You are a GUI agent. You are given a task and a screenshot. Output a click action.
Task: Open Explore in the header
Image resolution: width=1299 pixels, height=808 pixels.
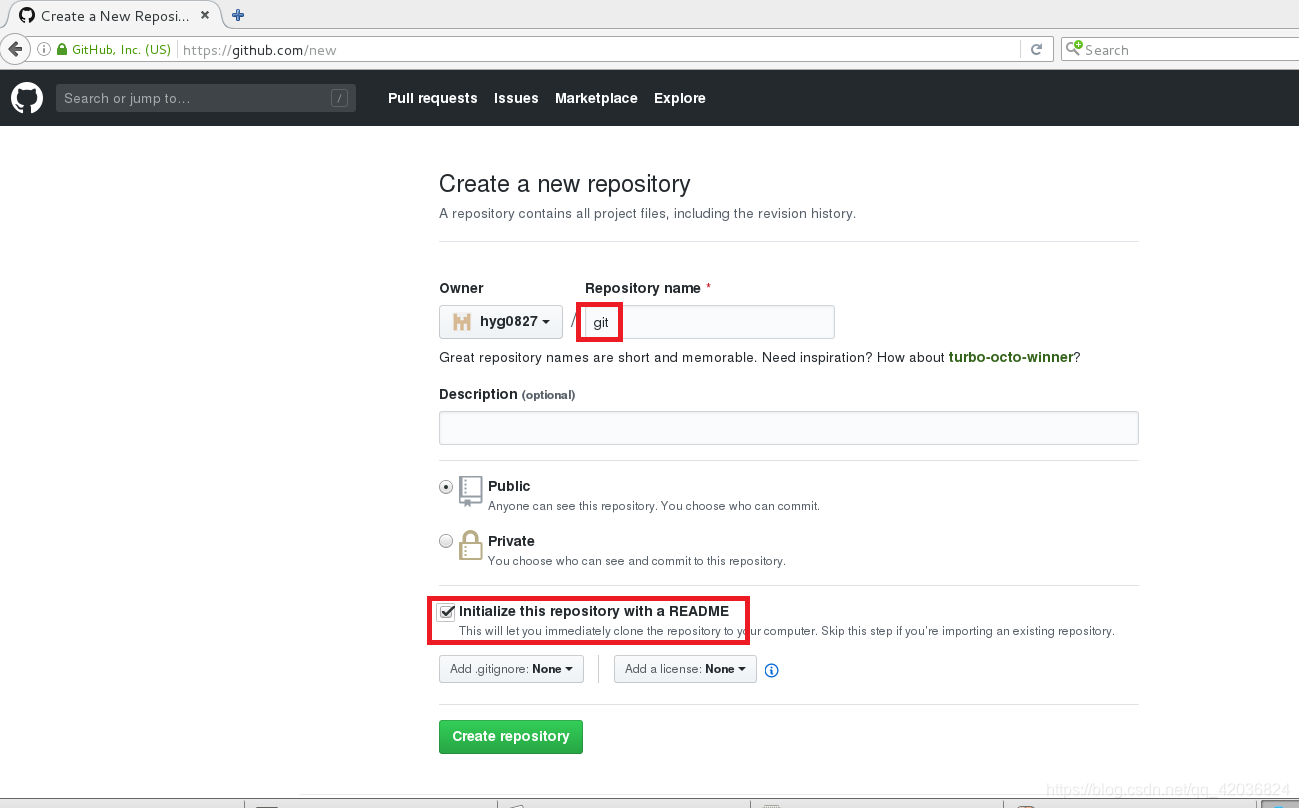[x=680, y=98]
